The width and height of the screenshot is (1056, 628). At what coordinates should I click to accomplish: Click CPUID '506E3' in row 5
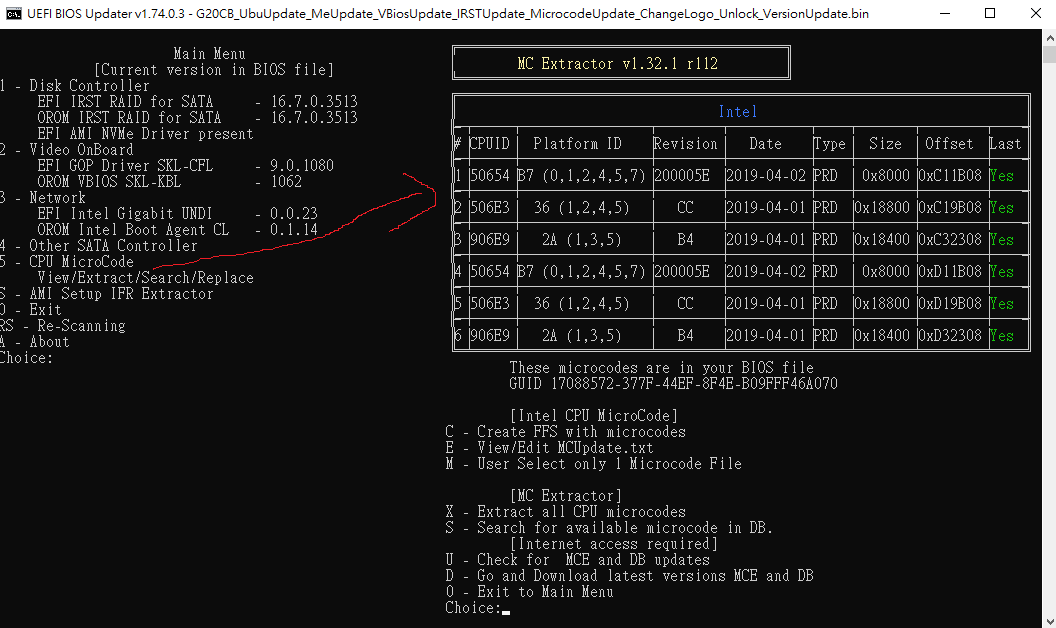(490, 304)
